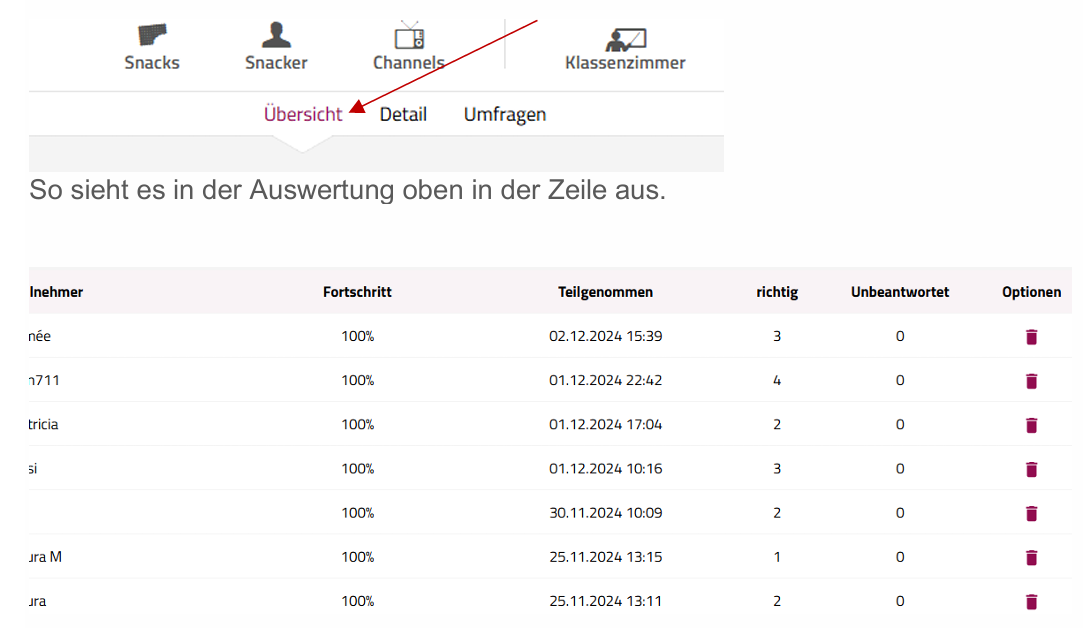The height and width of the screenshot is (628, 1083).
Task: Remove the 01.12.2024 10:16 participant entry
Action: click(x=1032, y=469)
